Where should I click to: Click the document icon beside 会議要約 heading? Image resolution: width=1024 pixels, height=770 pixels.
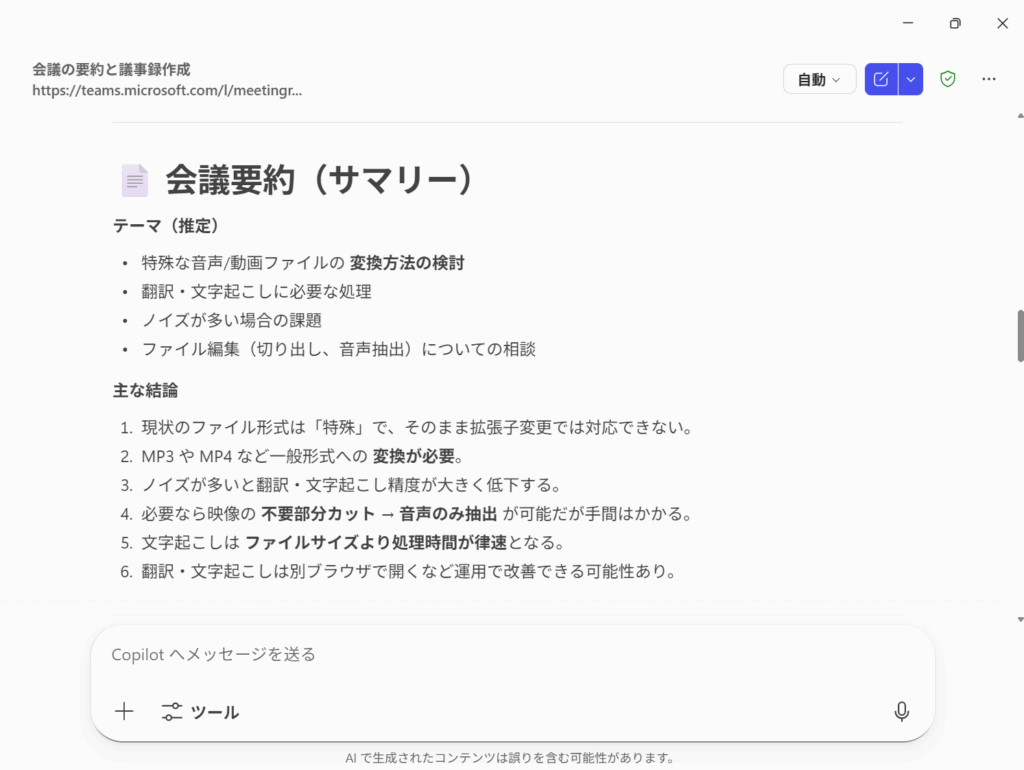point(134,180)
